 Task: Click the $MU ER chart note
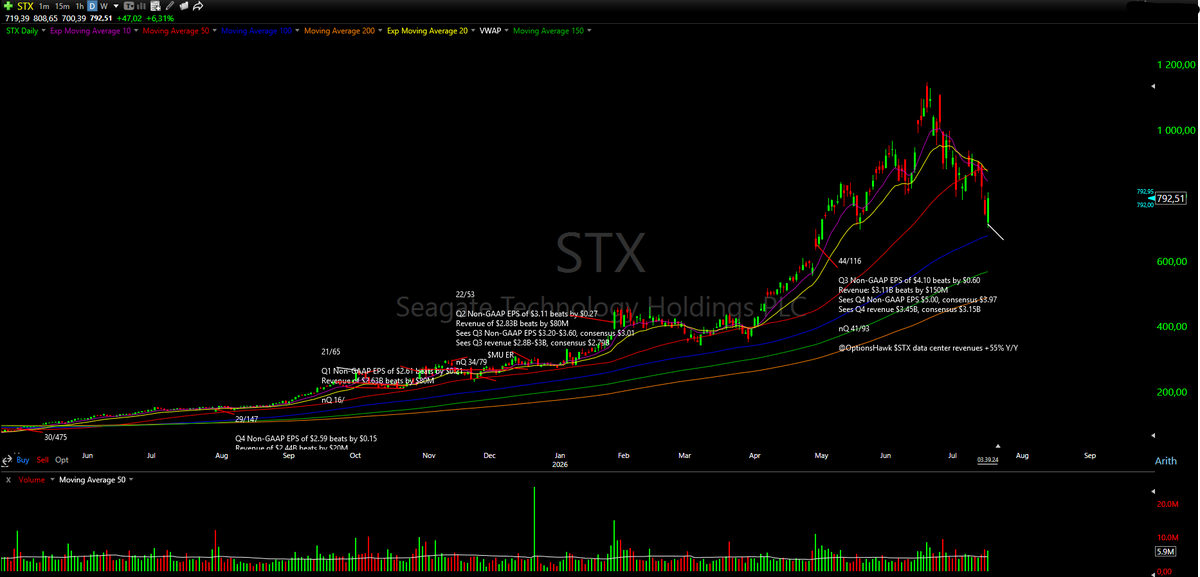[501, 355]
